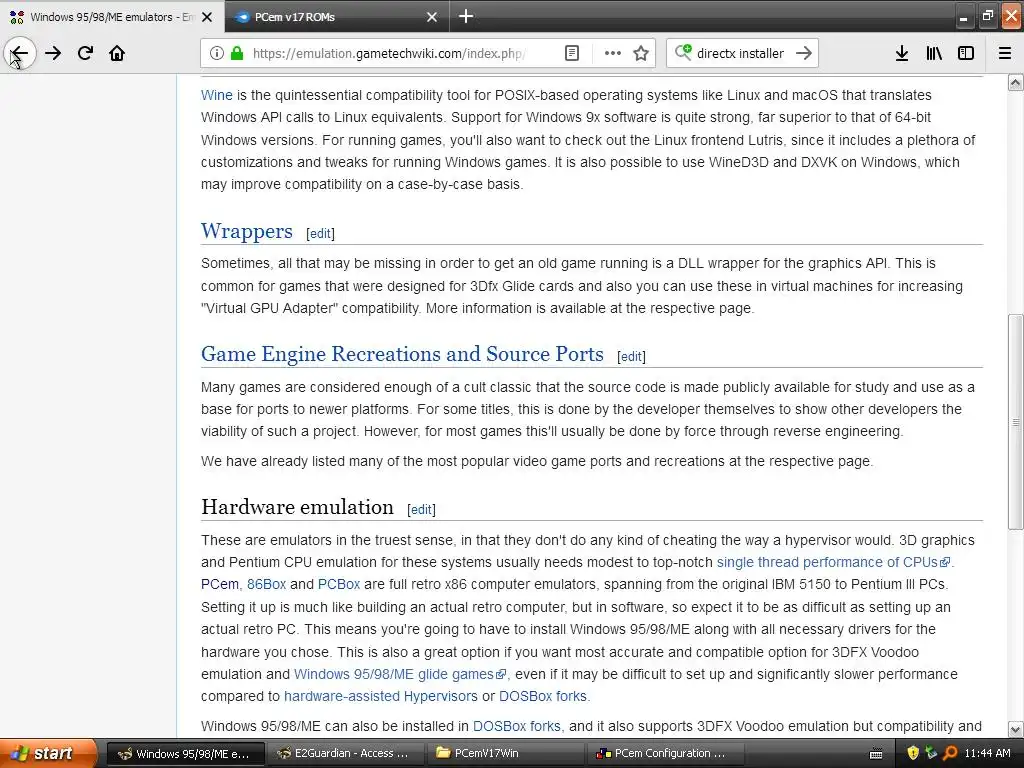
Task: Edit the Game Engine Recreations section
Action: pyautogui.click(x=631, y=357)
